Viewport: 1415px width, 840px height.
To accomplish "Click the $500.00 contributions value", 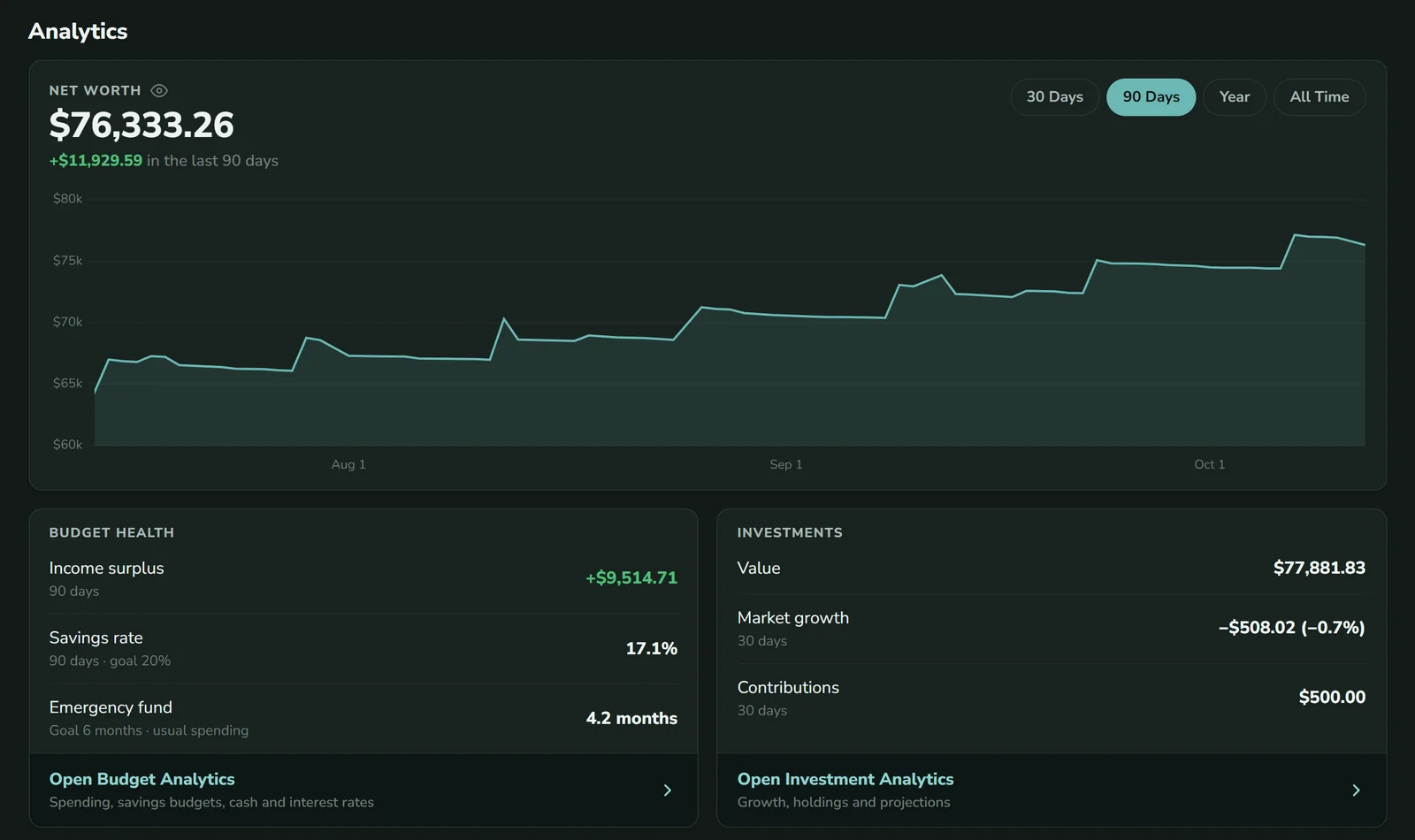I will coord(1332,697).
